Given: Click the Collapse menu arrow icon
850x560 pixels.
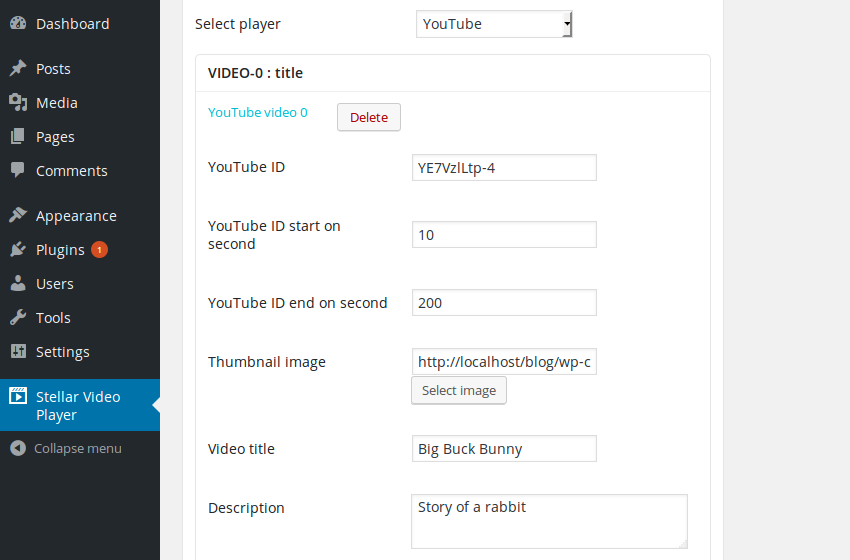Looking at the screenshot, I should pos(18,448).
